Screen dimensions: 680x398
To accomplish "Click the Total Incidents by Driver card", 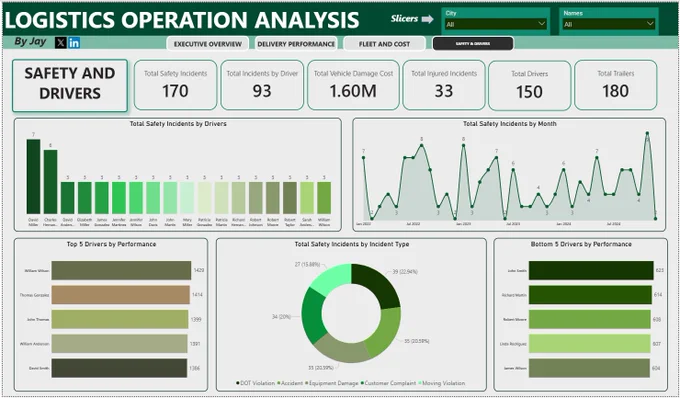I will click(x=262, y=85).
